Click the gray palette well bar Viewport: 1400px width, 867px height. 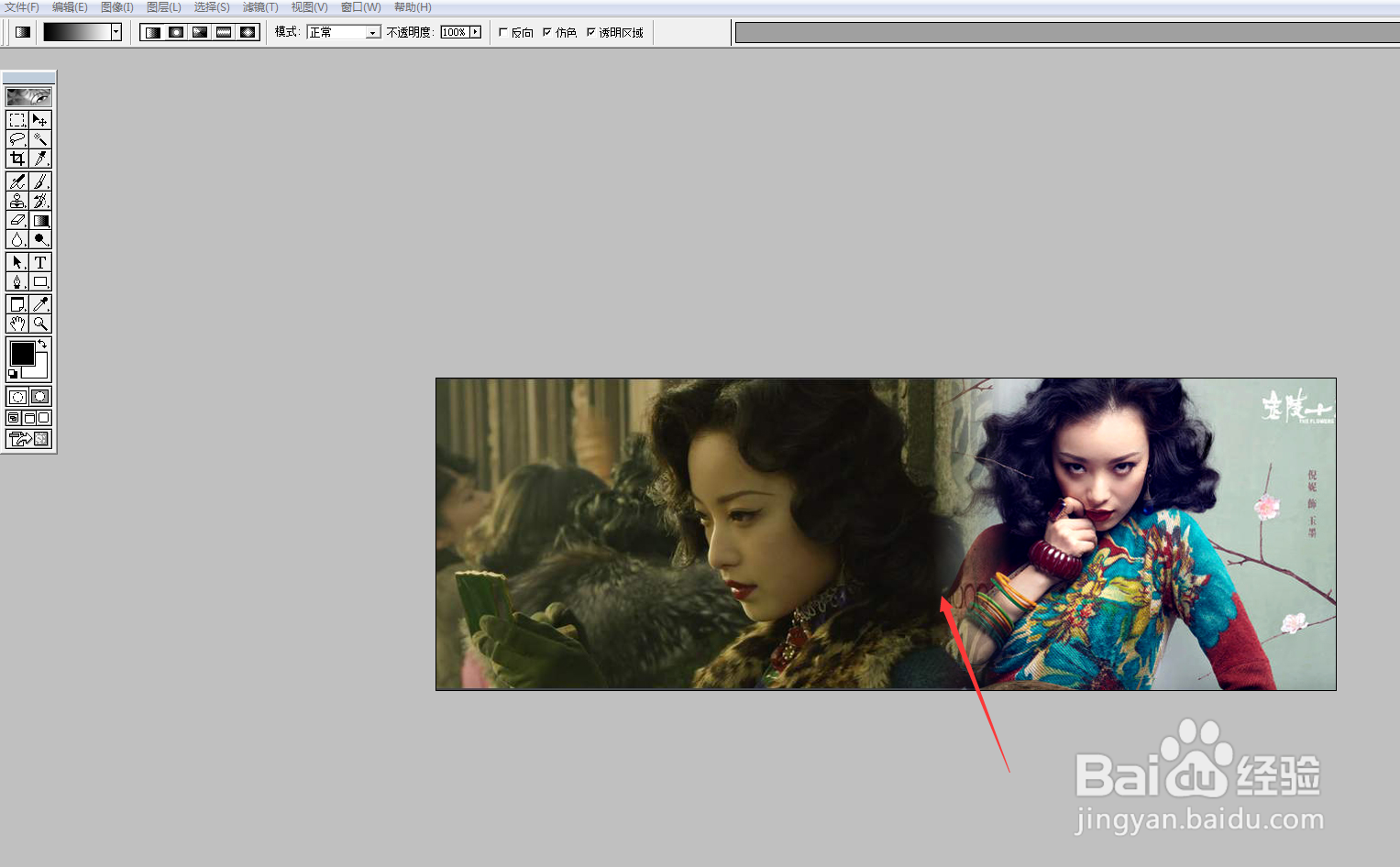[x=1067, y=33]
